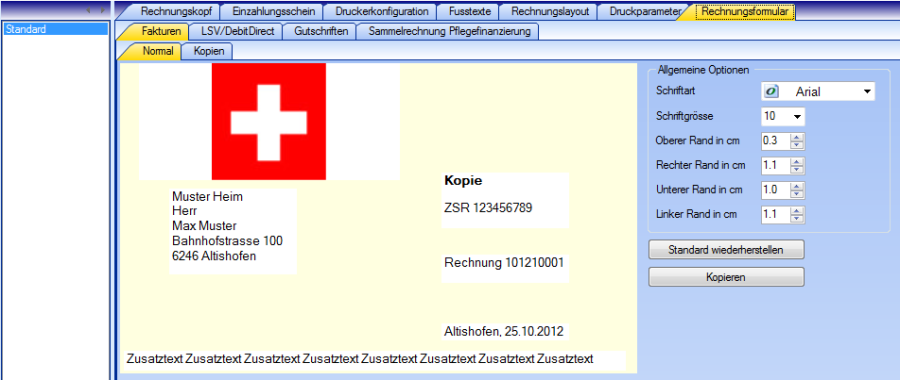Select the Zusatztext line on the invoice
This screenshot has width=900, height=380.
360,359
